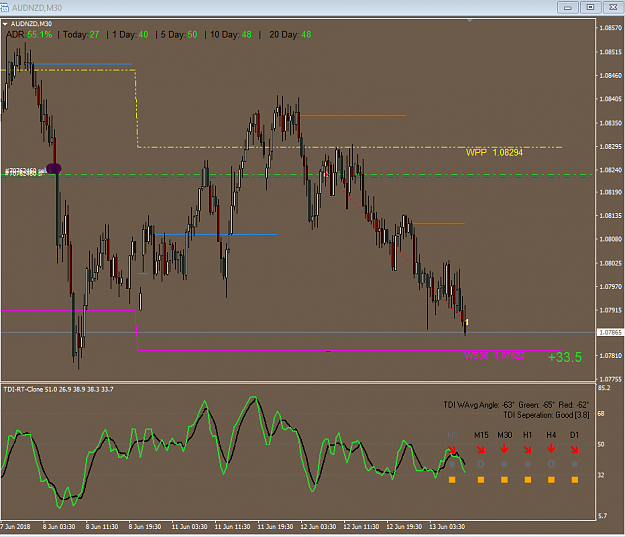
Task: Select the H1 timeframe label
Action: point(527,435)
